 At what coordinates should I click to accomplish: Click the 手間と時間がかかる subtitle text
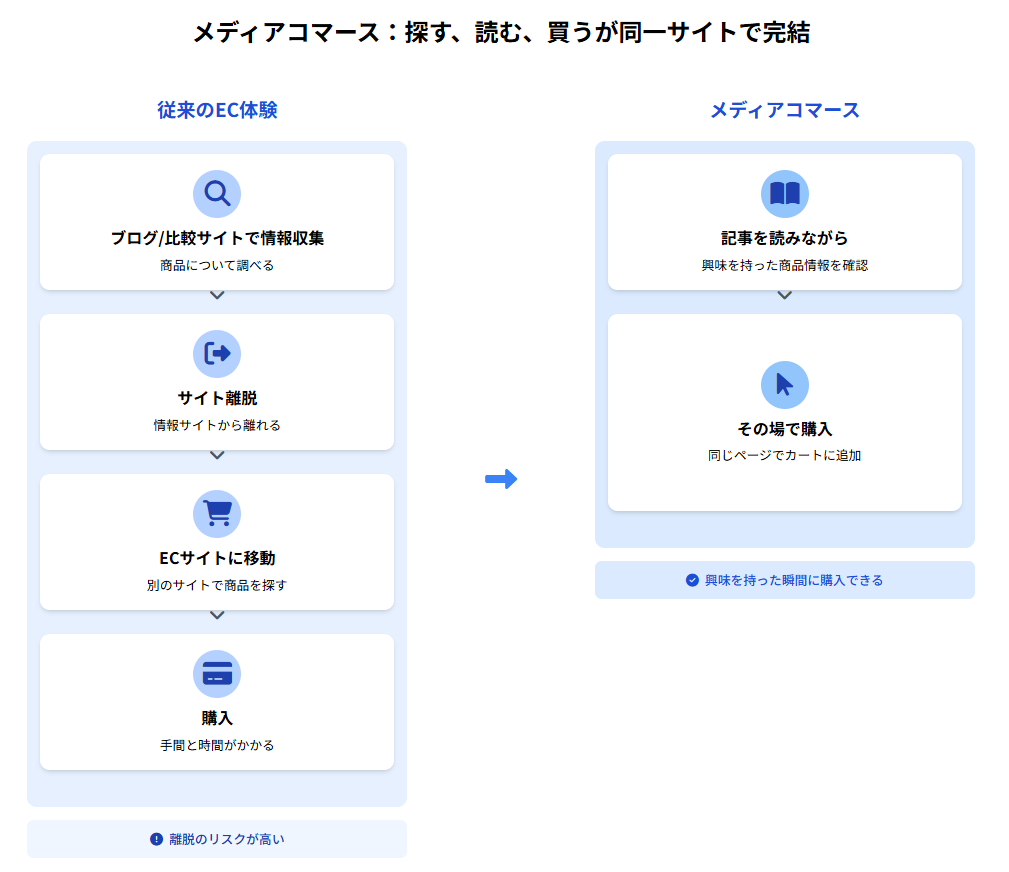point(217,745)
